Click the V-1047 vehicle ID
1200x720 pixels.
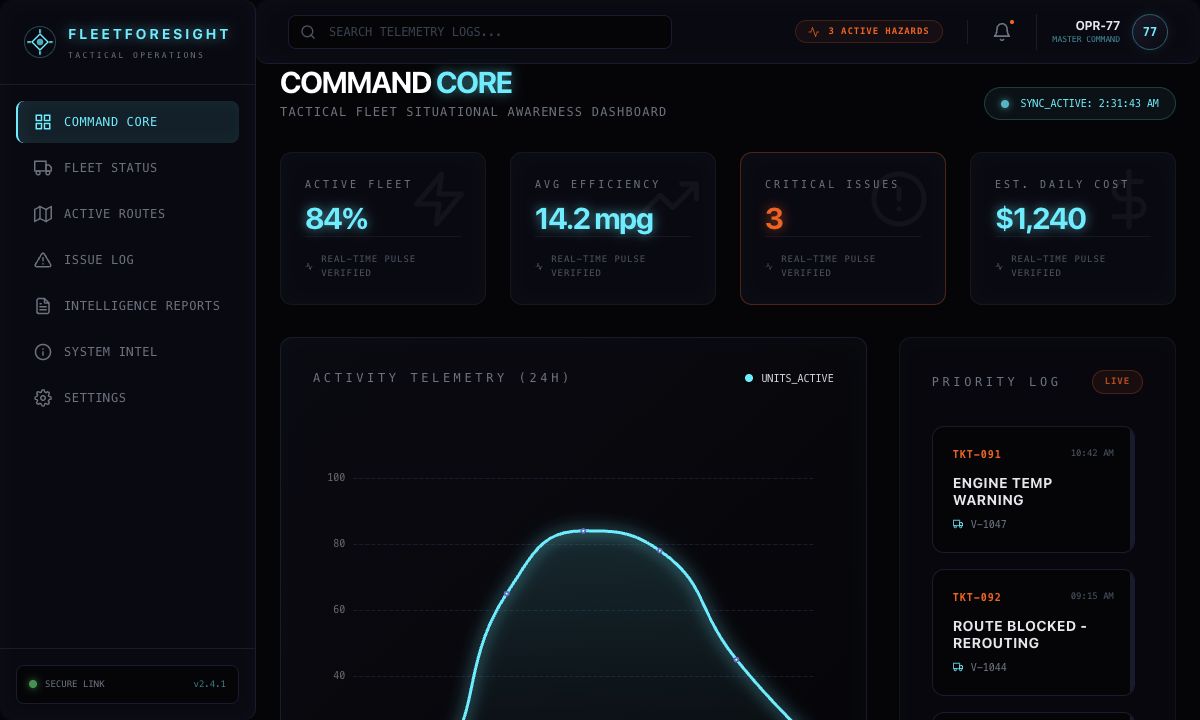pos(989,524)
